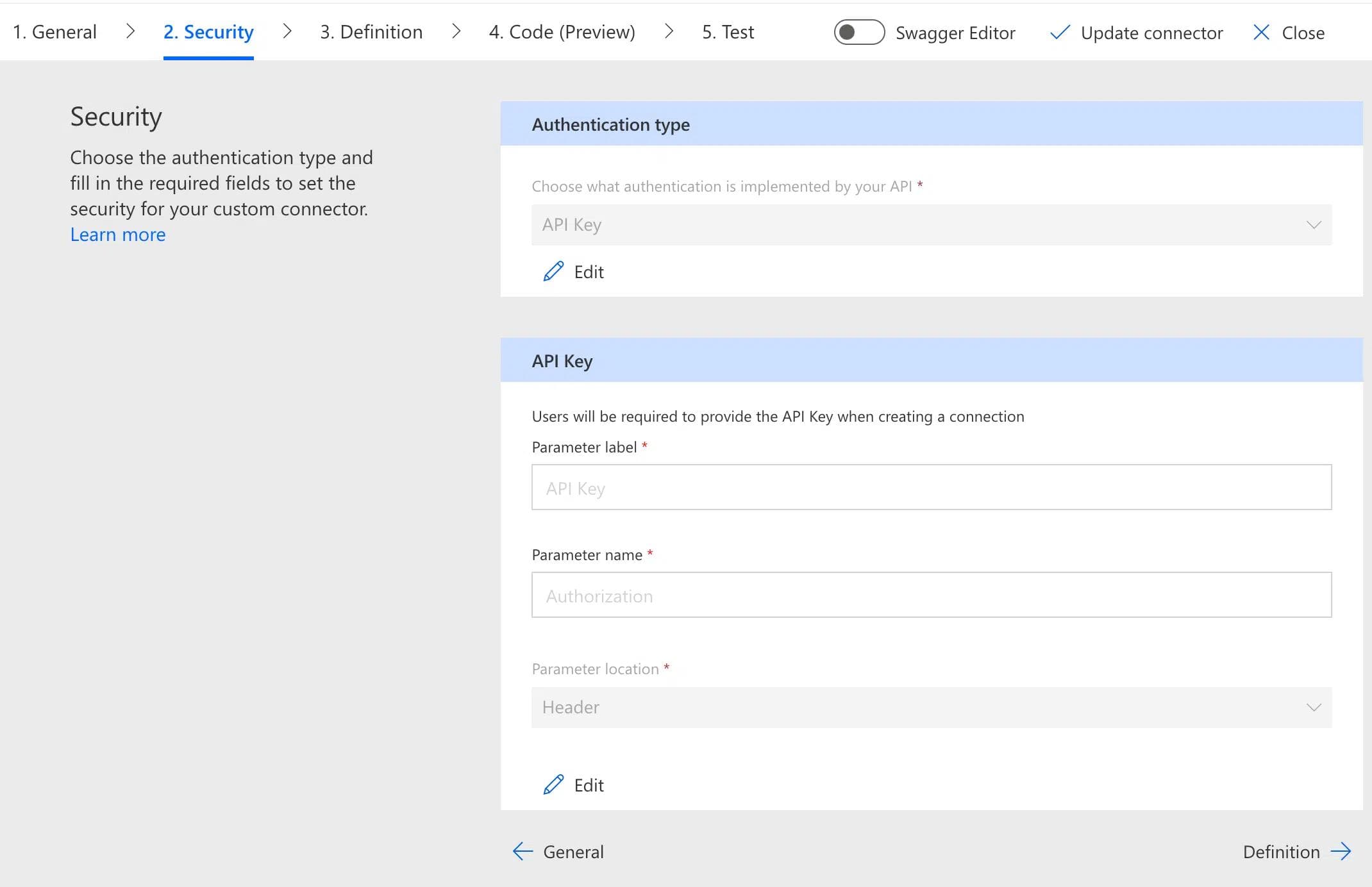The width and height of the screenshot is (1372, 887).
Task: Click the Parameter name Authorization field
Action: (x=931, y=595)
